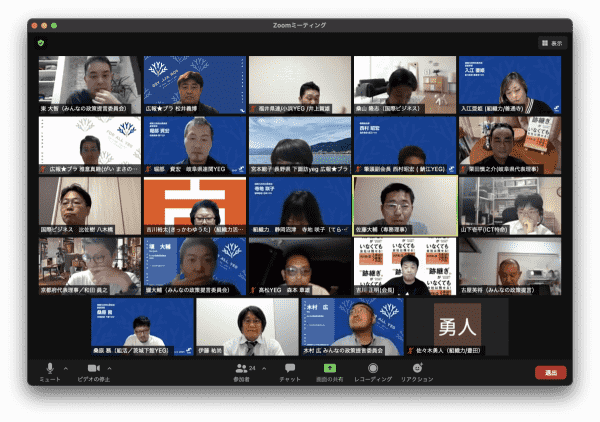Click the muted mic icon on 勇人 tile
600x422 pixels.
click(x=411, y=350)
